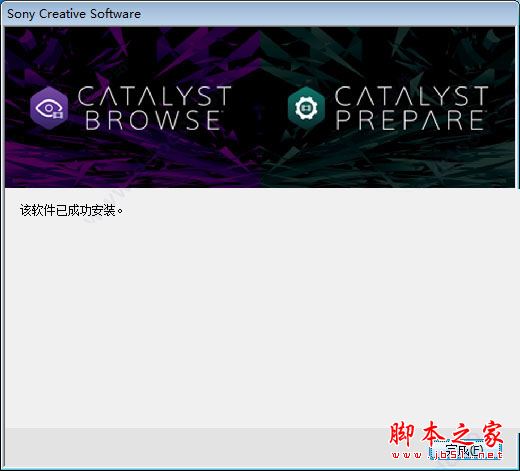Click the CATALYST PREPARE banner title
Image resolution: width=520 pixels, height=471 pixels.
tap(411, 108)
